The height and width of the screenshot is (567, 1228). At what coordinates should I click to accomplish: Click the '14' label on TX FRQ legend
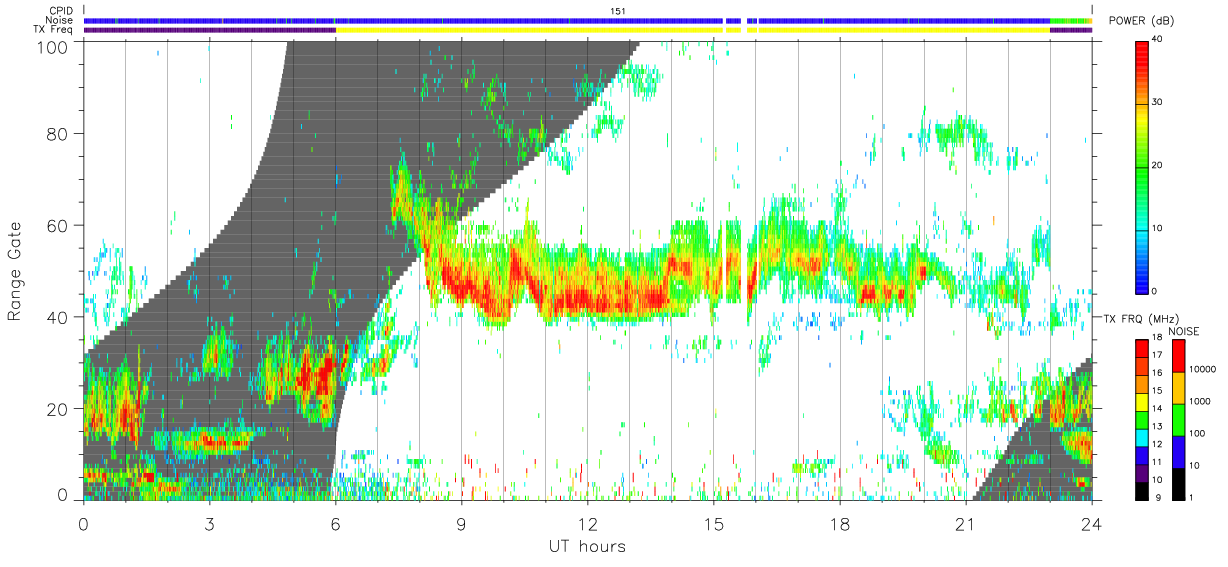pos(1155,409)
